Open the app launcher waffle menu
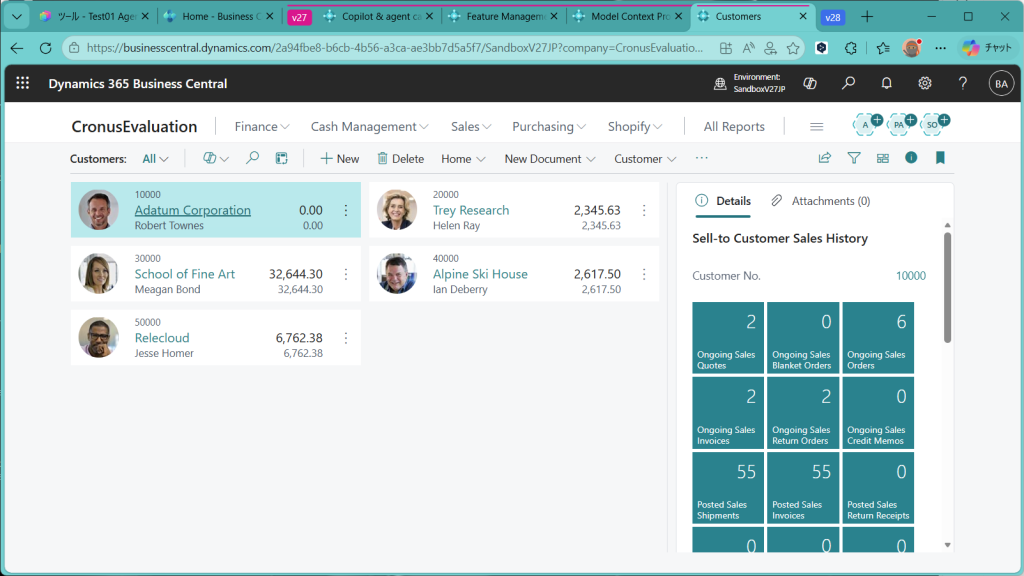This screenshot has height=576, width=1024. pyautogui.click(x=23, y=84)
